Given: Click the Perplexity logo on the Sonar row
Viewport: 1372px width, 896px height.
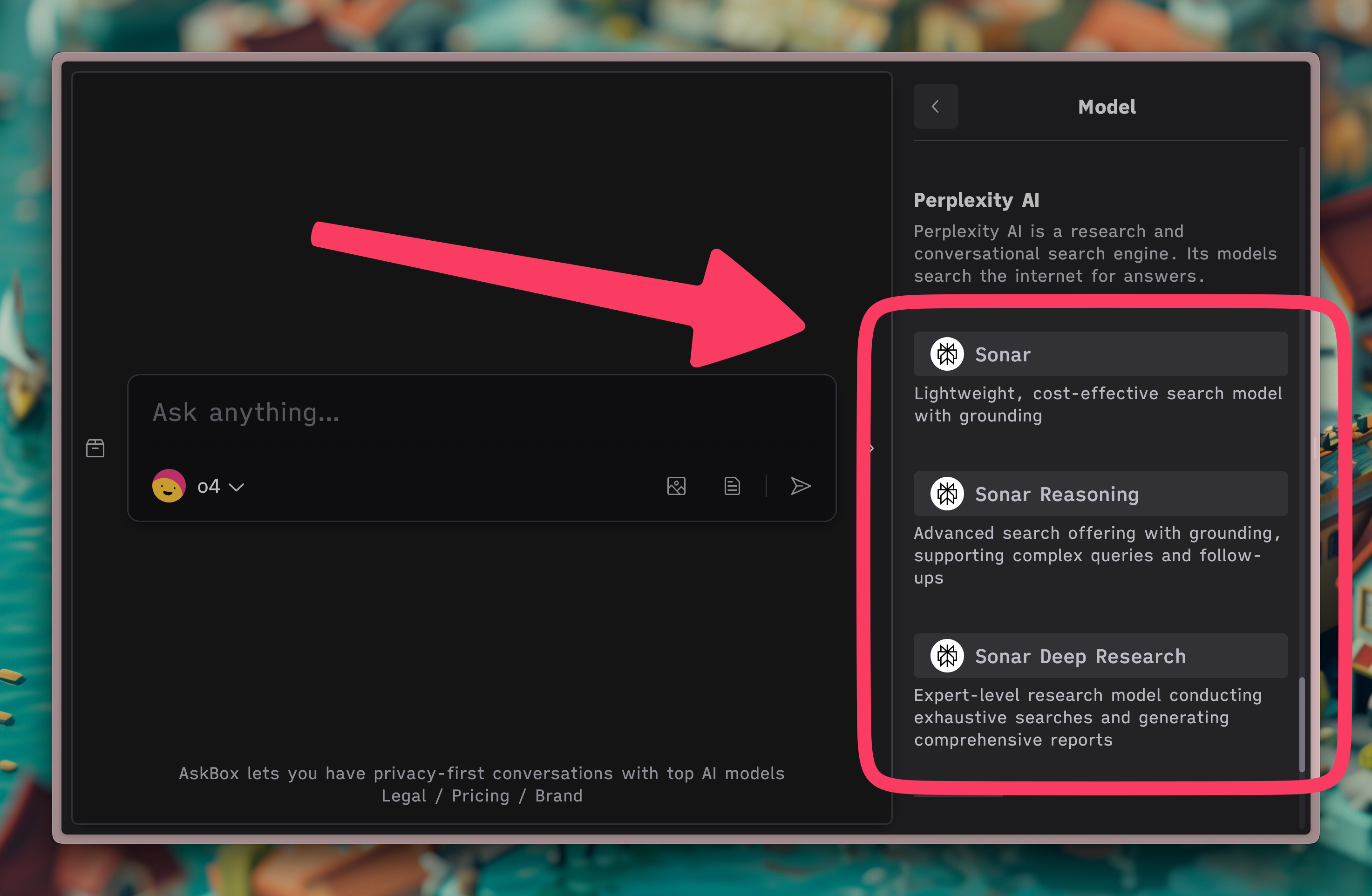Looking at the screenshot, I should 947,354.
